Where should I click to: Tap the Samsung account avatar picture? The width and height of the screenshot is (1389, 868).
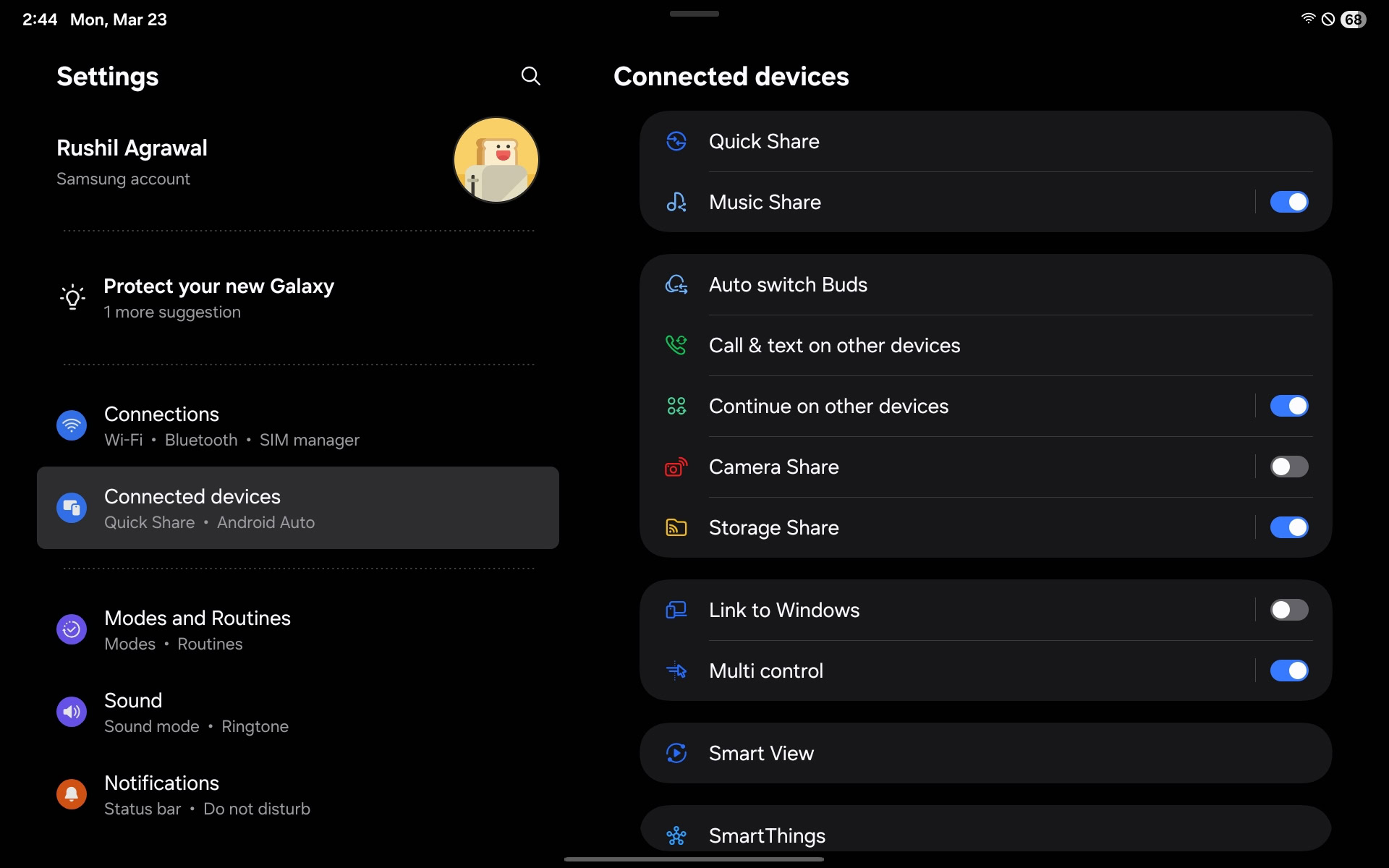click(496, 160)
